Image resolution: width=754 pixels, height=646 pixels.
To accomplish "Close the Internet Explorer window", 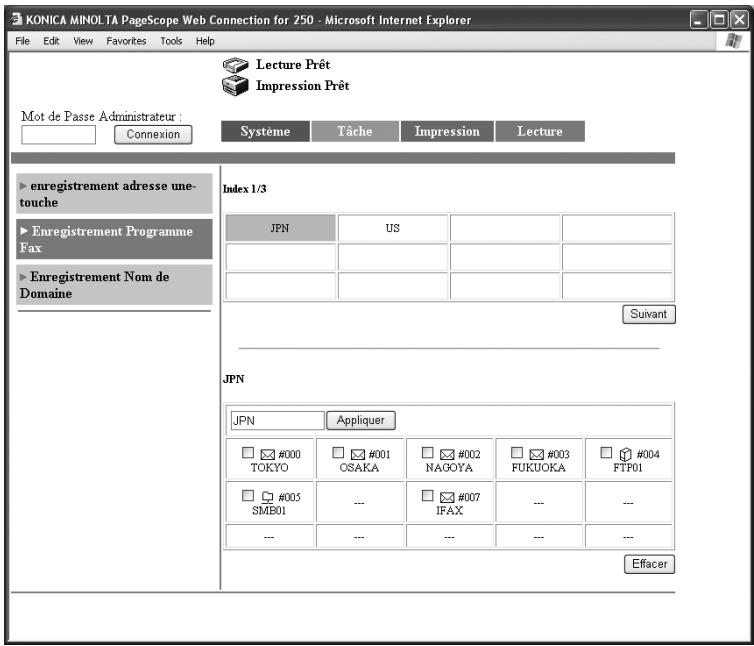I will pos(739,20).
